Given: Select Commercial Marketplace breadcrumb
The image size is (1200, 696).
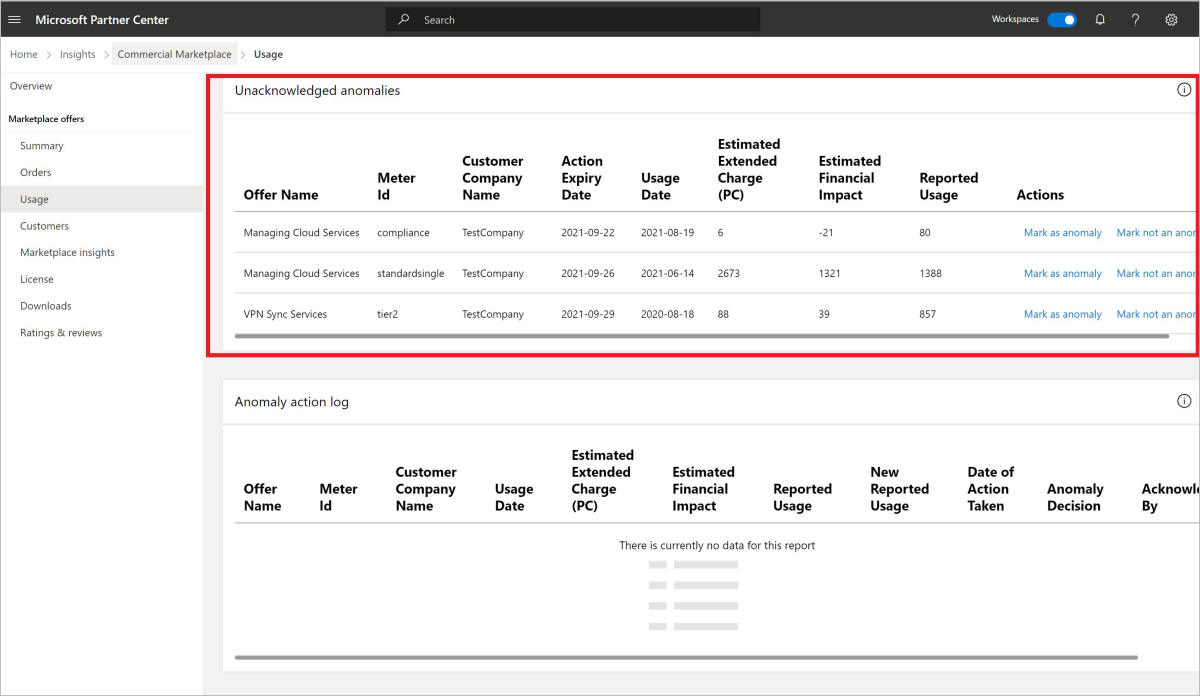Looking at the screenshot, I should [174, 55].
